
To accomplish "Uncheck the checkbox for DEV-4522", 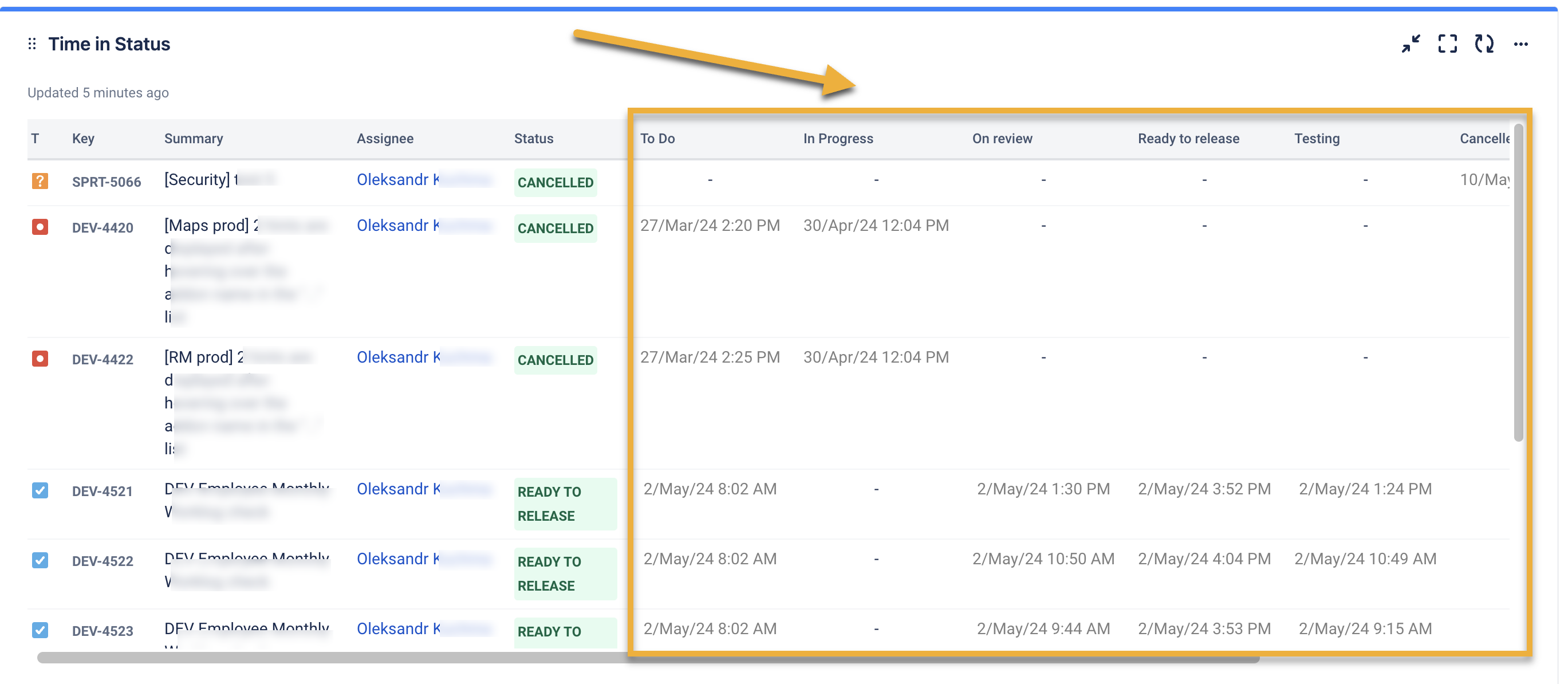I will [x=40, y=560].
